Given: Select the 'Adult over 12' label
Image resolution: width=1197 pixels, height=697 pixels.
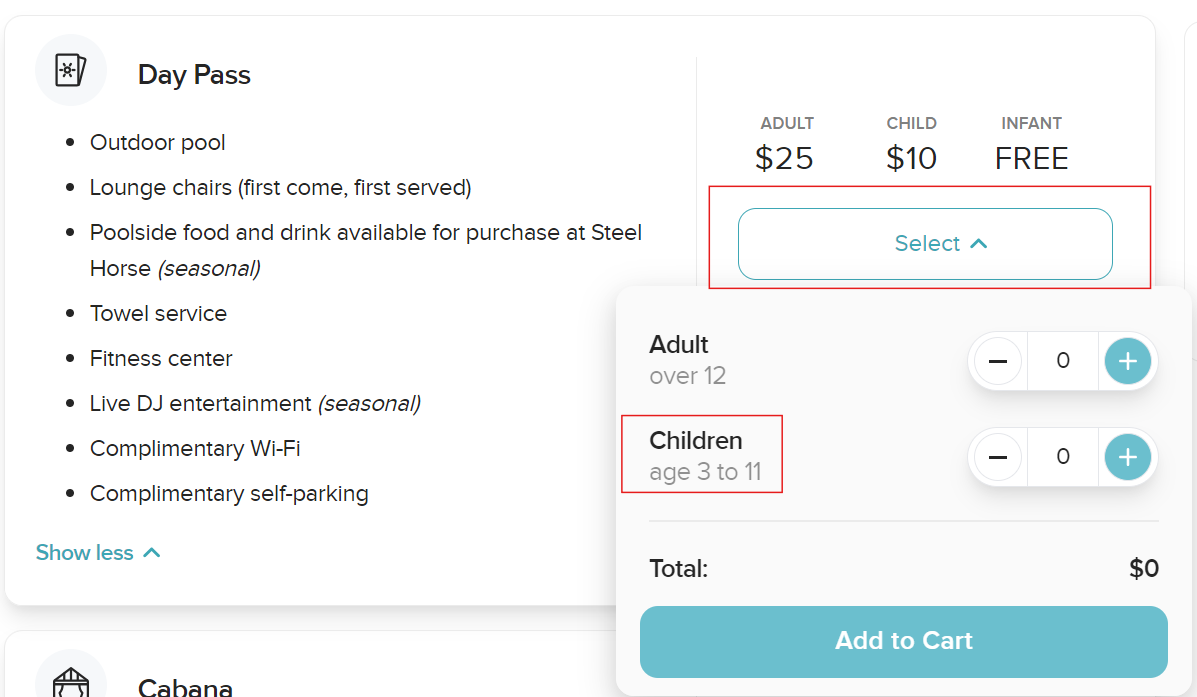Looking at the screenshot, I should (688, 360).
